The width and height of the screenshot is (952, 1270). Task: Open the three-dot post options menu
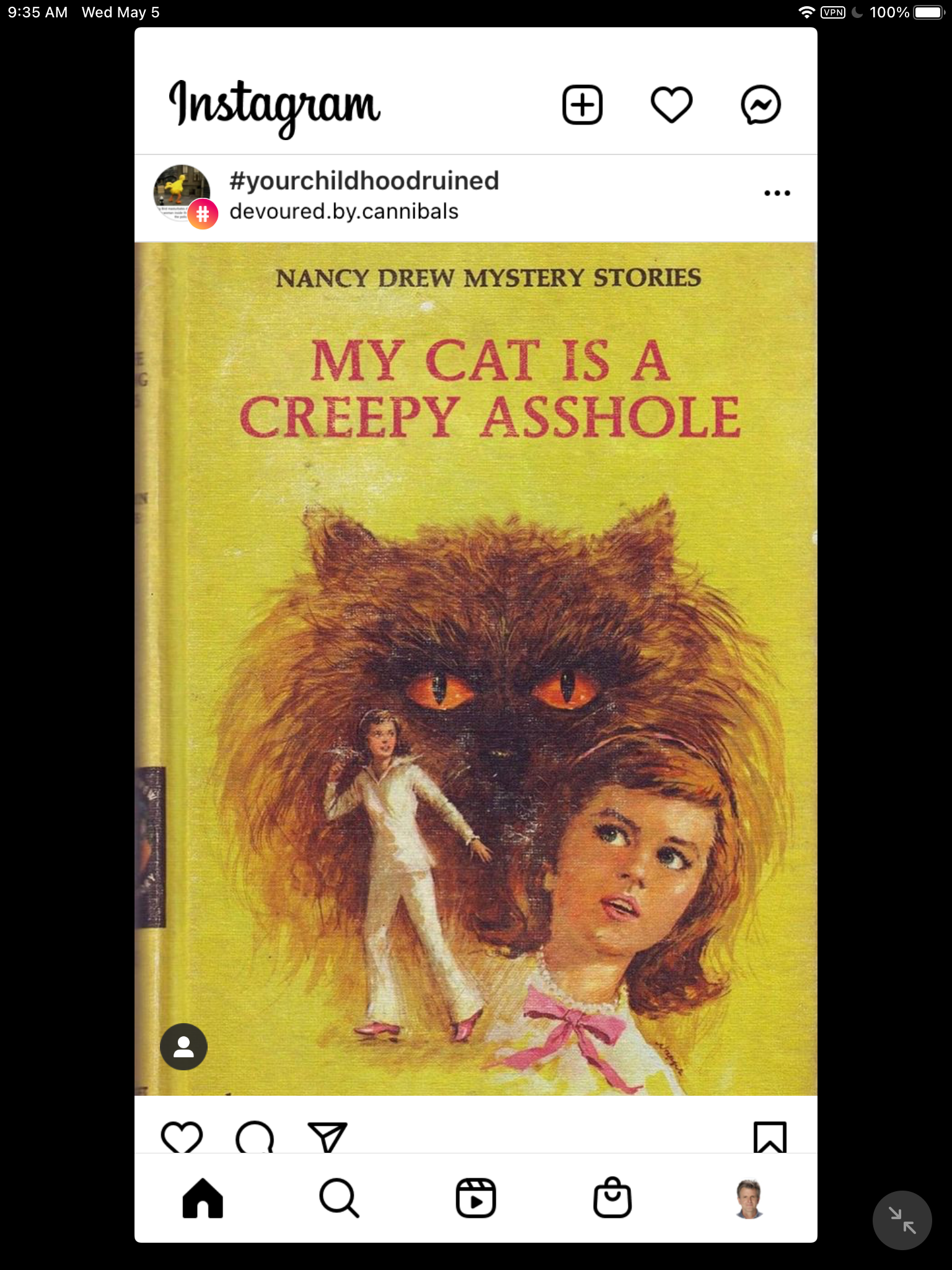click(777, 193)
